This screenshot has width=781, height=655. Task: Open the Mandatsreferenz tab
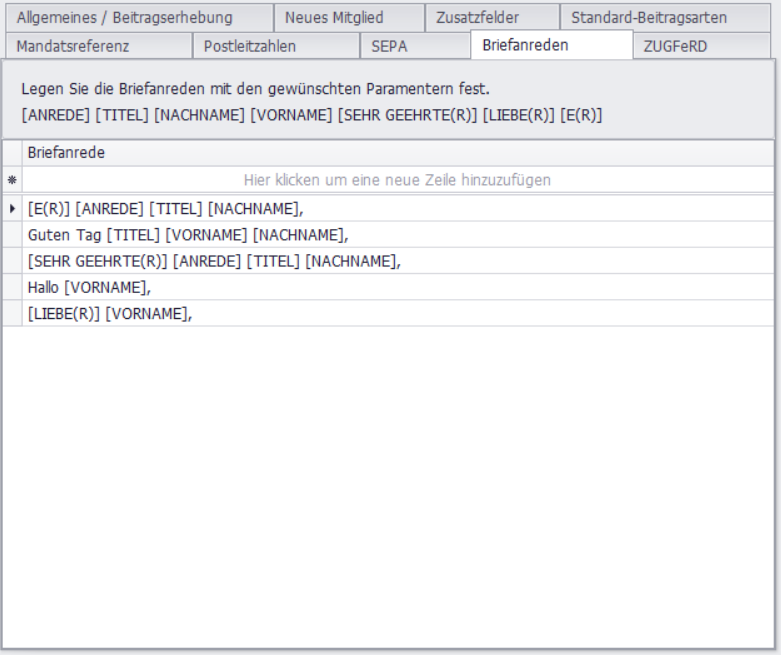(x=73, y=46)
